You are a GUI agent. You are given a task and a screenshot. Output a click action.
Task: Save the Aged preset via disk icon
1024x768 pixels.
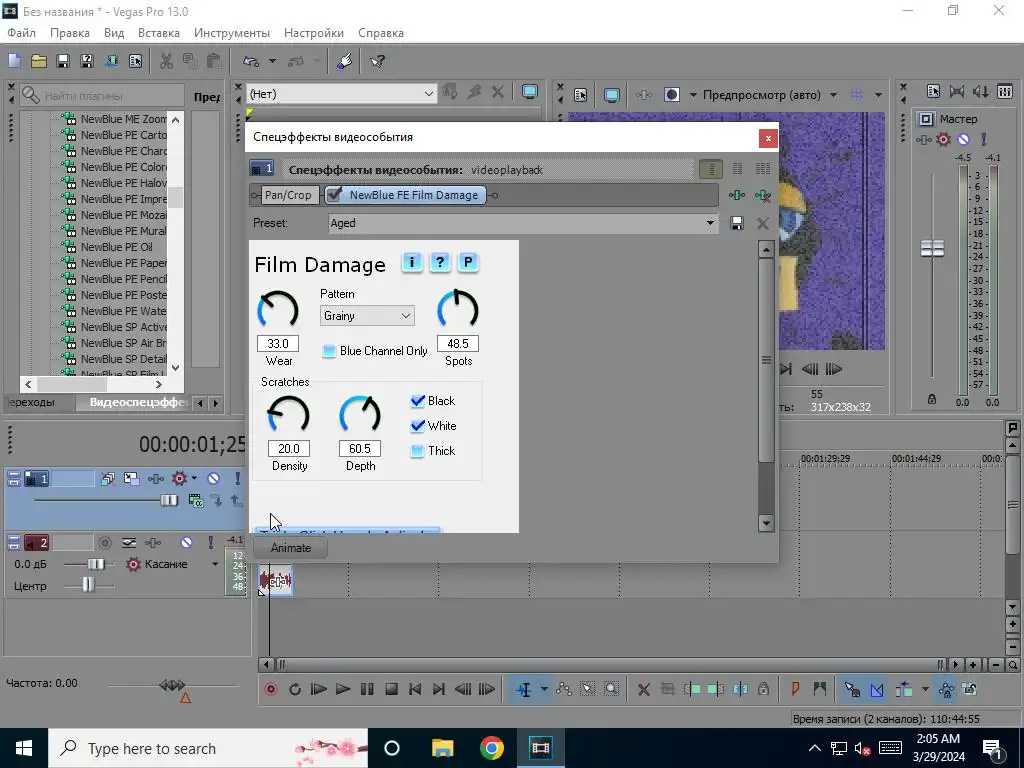coord(737,223)
